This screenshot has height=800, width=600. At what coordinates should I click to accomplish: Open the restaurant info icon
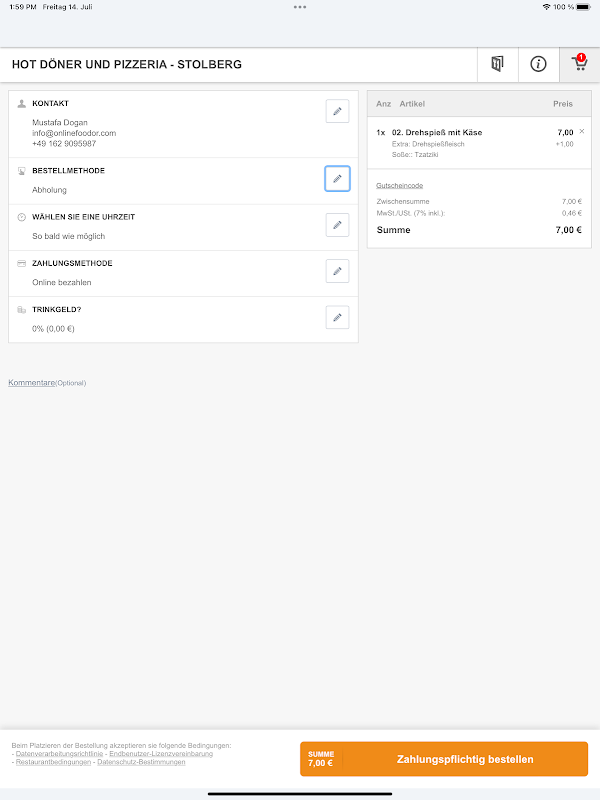tap(538, 65)
